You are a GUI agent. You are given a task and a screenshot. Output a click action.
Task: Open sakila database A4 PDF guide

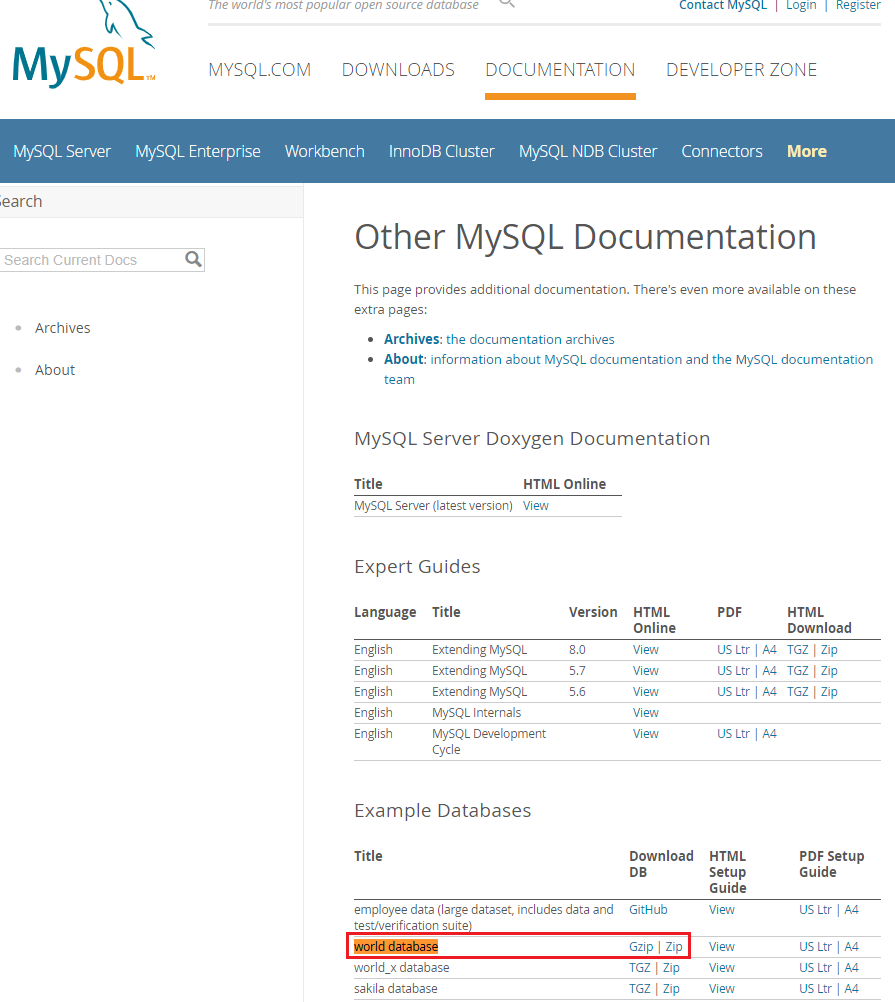click(x=852, y=989)
